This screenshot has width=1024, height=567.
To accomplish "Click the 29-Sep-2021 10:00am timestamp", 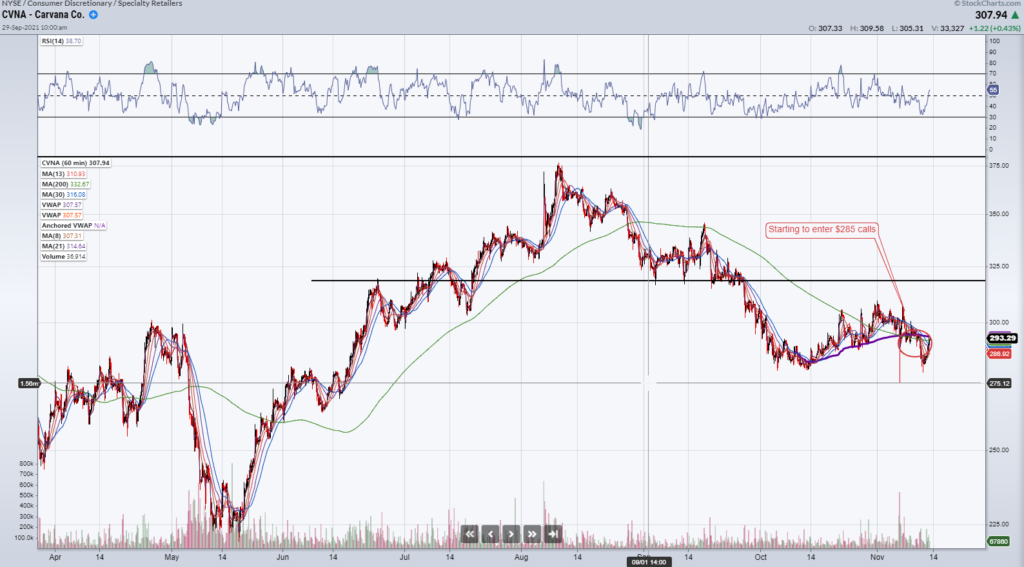I will 34,27.
